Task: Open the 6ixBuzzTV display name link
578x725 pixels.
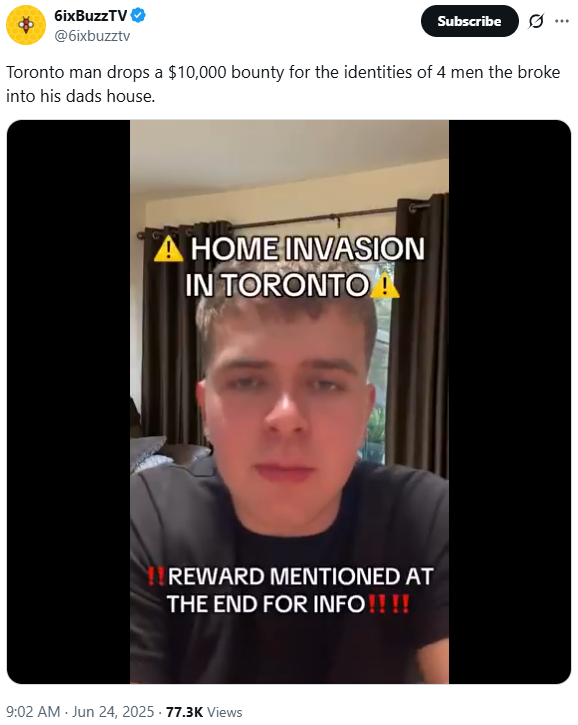Action: [91, 16]
